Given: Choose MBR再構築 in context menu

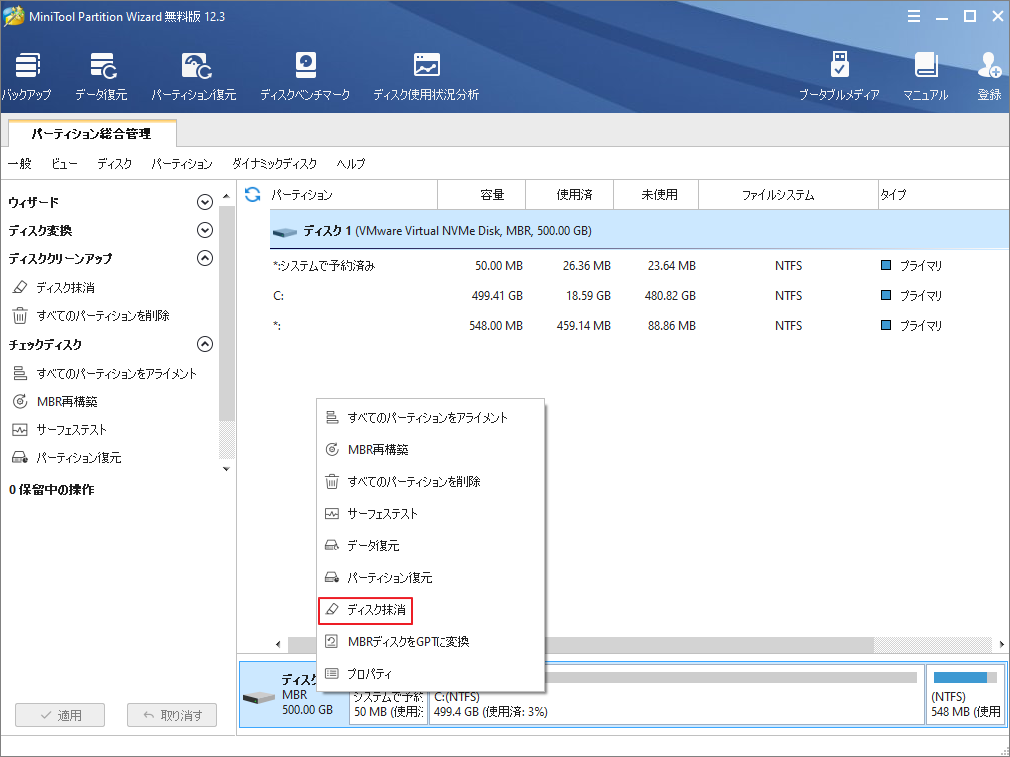Looking at the screenshot, I should click(x=430, y=450).
